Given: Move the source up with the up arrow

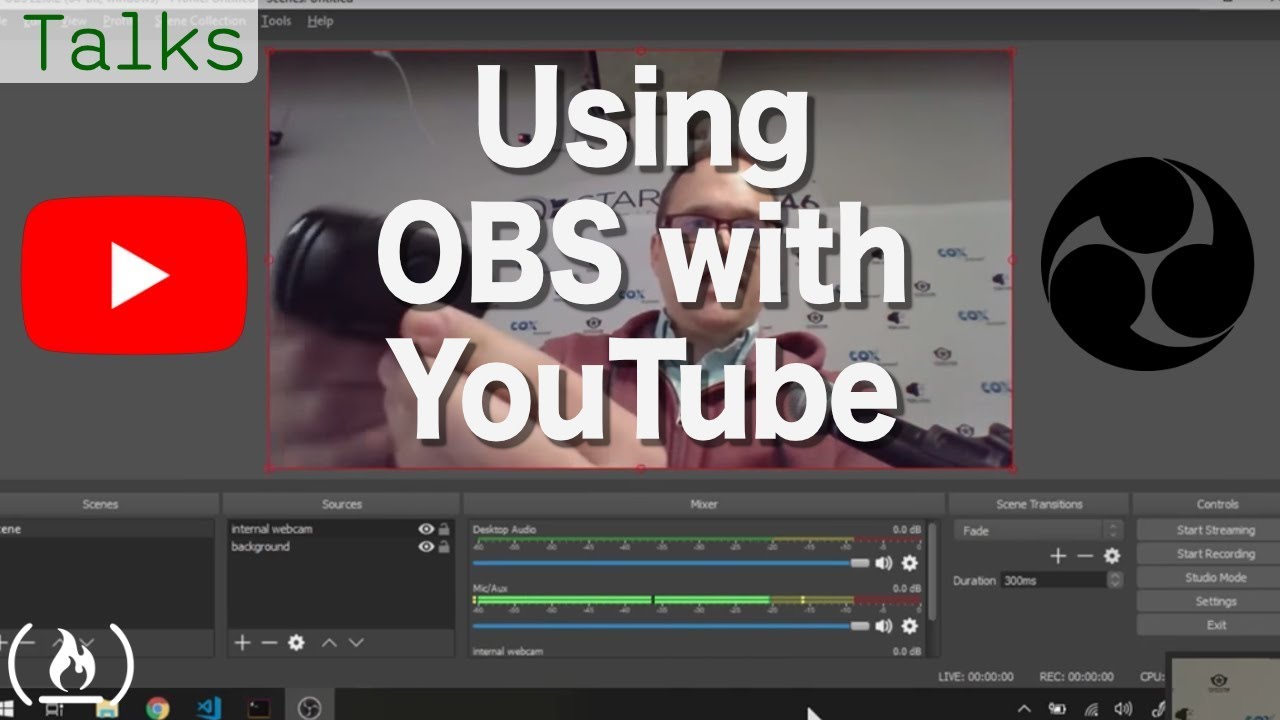Looking at the screenshot, I should 329,643.
